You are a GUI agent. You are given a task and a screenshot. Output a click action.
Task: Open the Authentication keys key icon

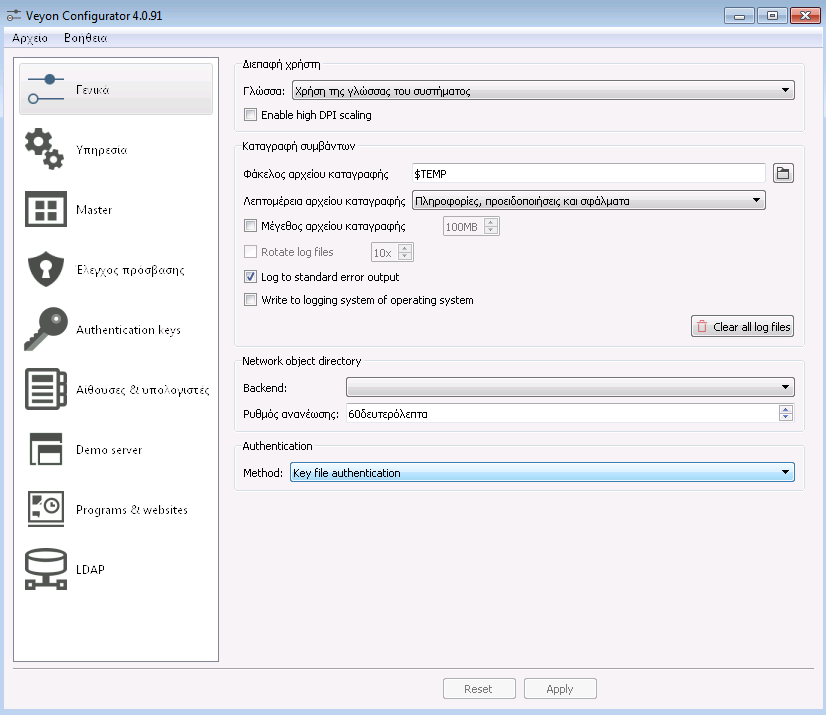coord(46,329)
